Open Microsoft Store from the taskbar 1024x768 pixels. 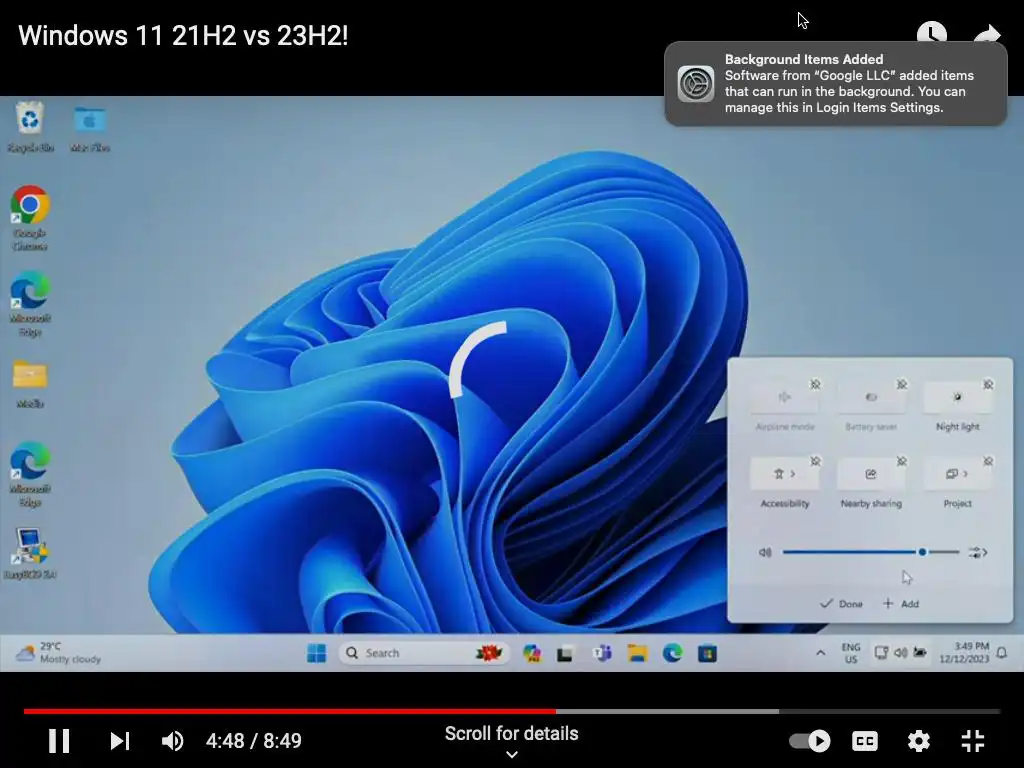(707, 653)
